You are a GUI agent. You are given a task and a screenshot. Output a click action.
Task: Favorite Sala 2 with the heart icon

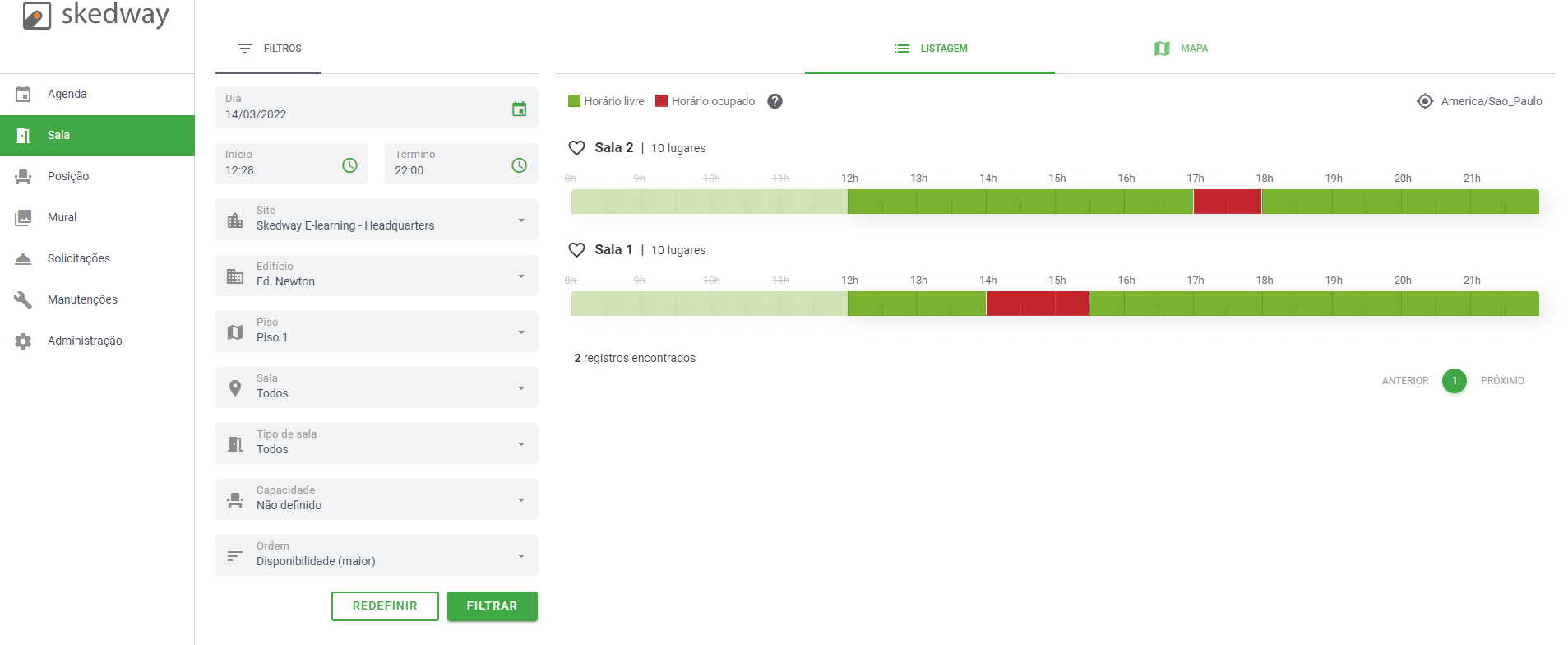point(577,148)
